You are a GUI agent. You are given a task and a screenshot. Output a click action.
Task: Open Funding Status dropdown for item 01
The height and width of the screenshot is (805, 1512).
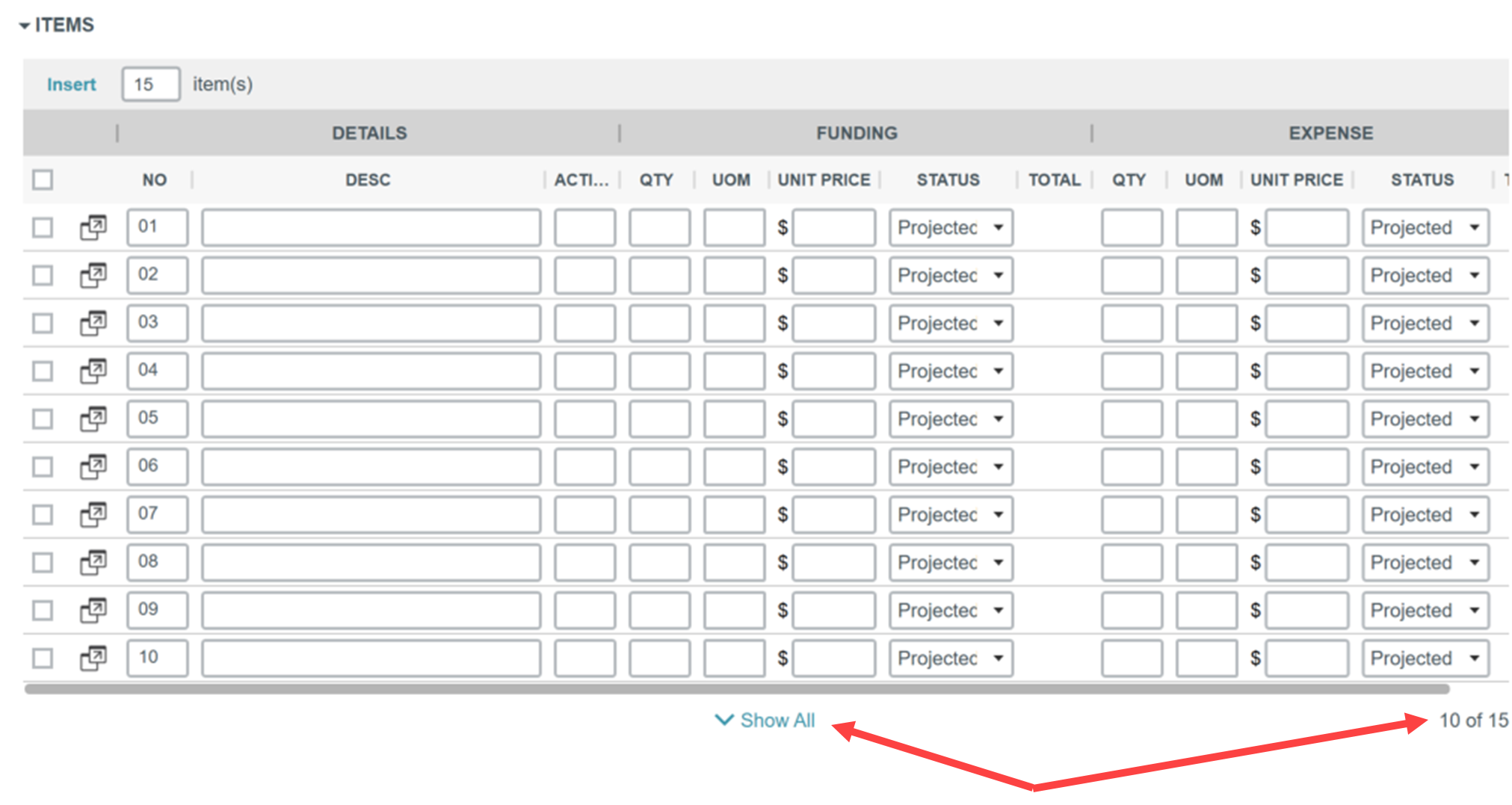[950, 227]
